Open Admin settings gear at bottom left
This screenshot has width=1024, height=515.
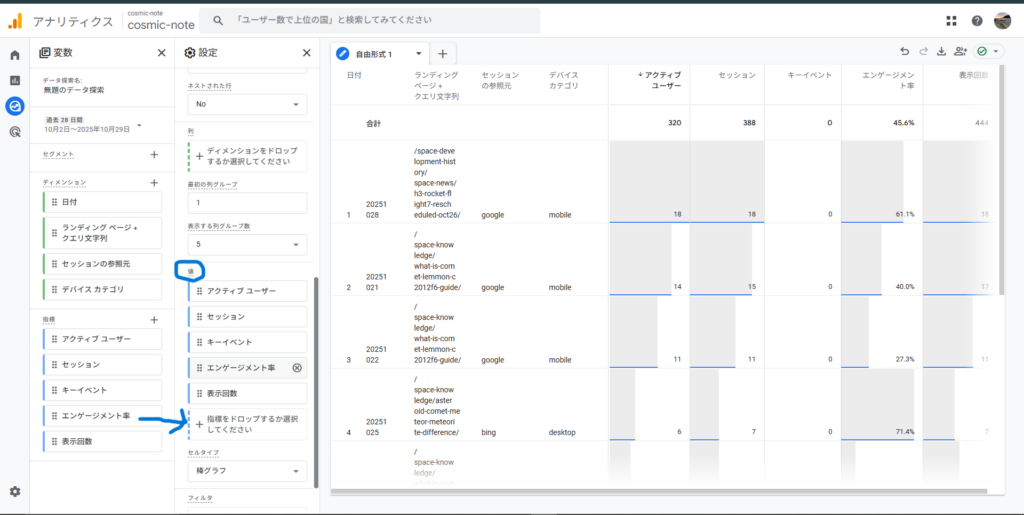[15, 491]
